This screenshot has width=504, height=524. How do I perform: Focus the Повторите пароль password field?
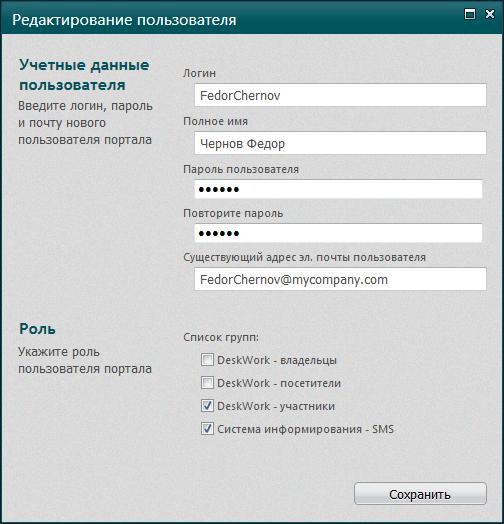[x=338, y=233]
